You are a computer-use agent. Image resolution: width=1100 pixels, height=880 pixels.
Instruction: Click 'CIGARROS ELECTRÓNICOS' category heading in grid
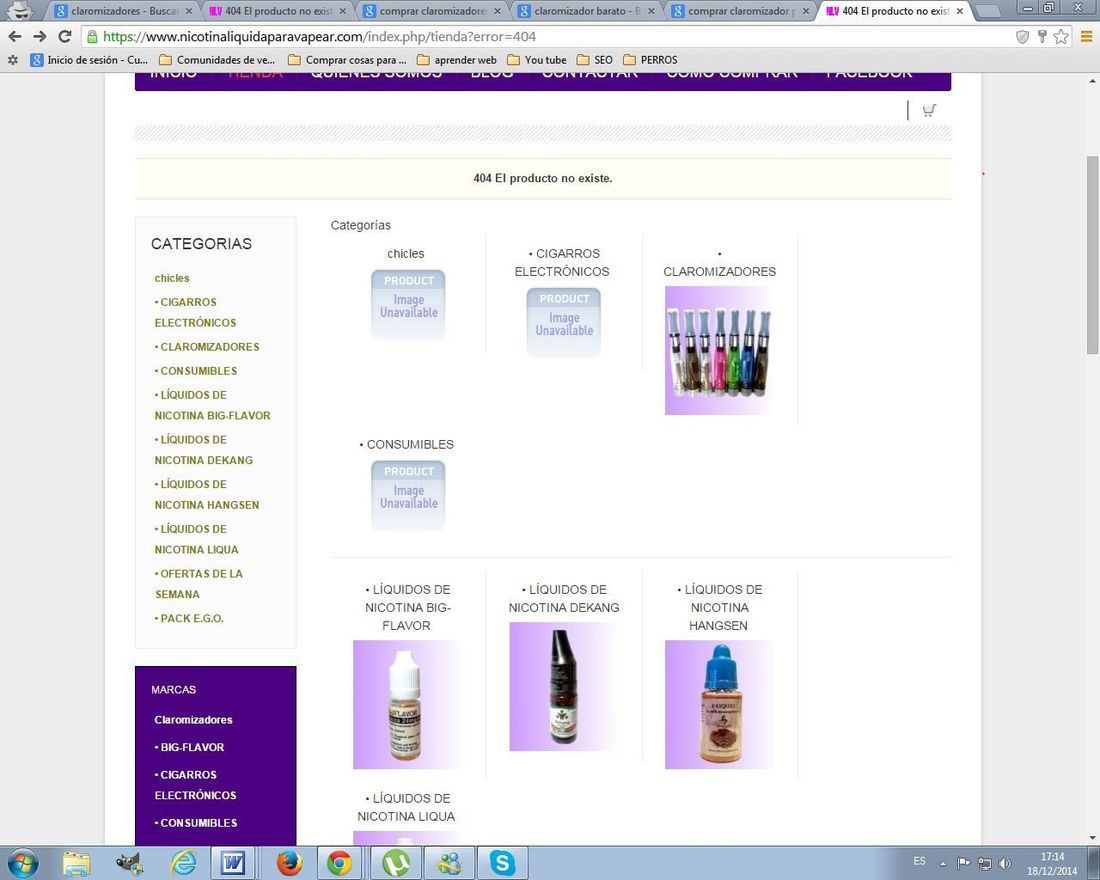tap(563, 262)
